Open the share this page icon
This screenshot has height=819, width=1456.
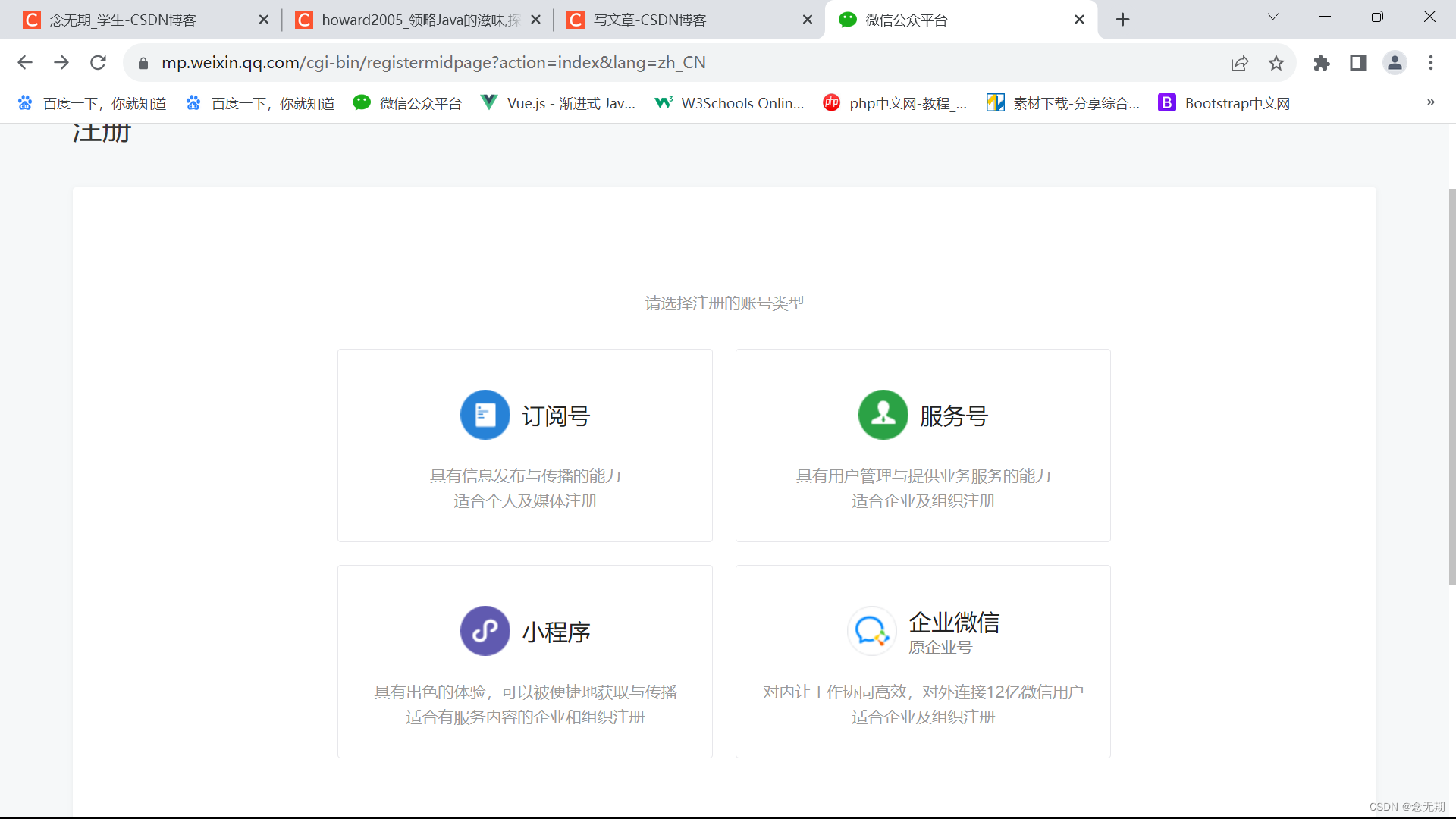[x=1240, y=63]
